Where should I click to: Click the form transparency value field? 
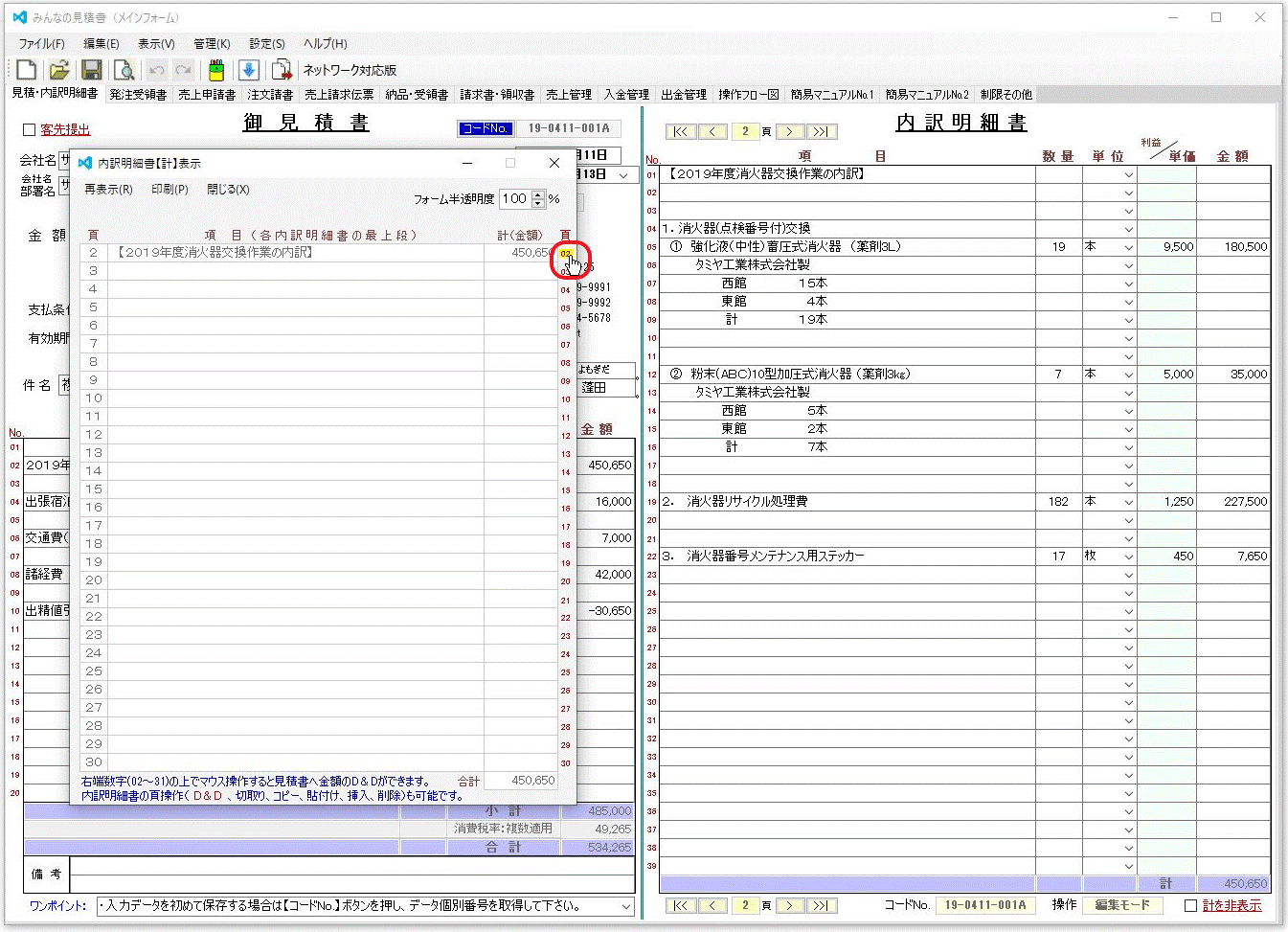coord(514,199)
